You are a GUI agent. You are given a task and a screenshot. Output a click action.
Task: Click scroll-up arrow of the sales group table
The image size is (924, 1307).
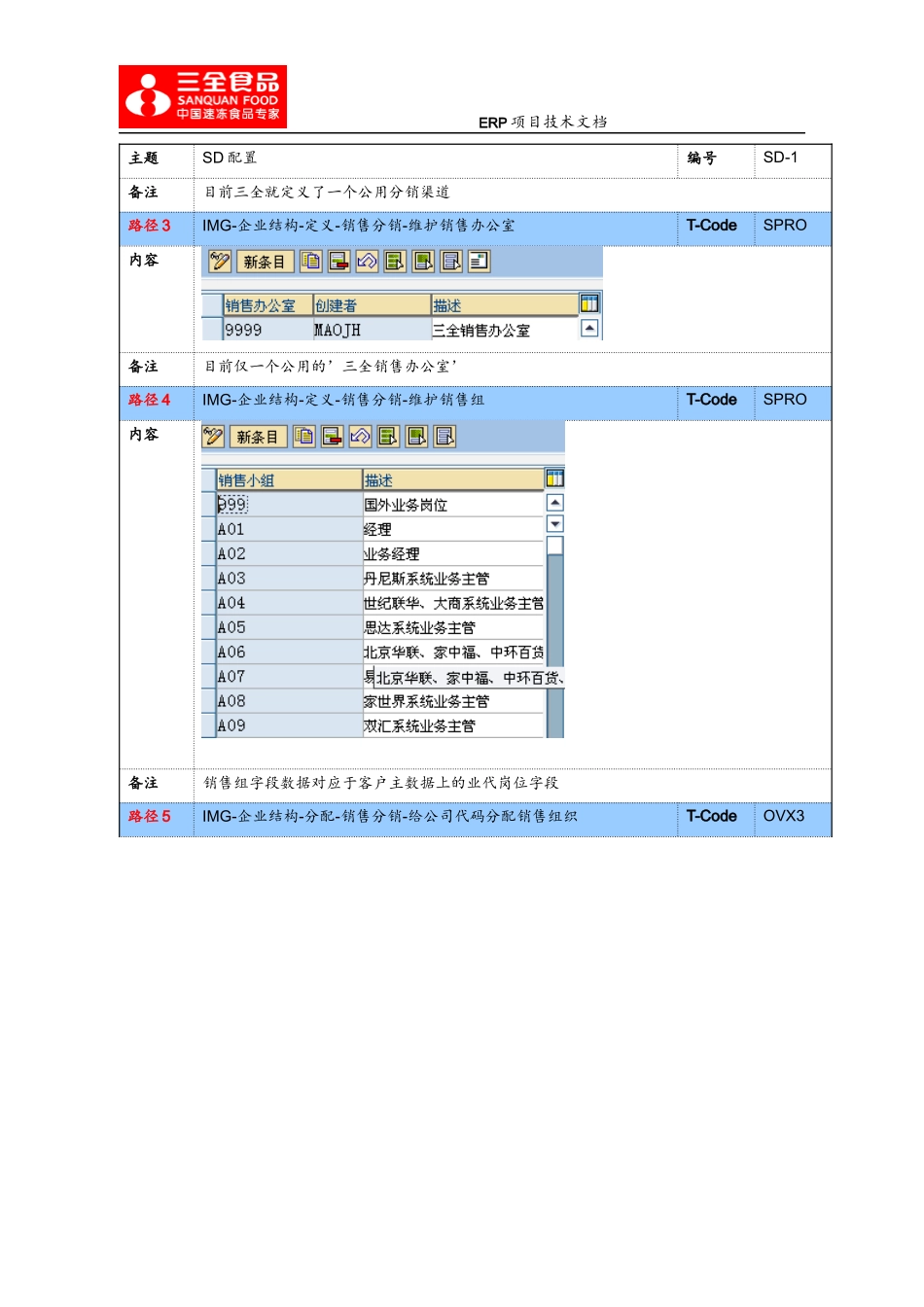[555, 503]
